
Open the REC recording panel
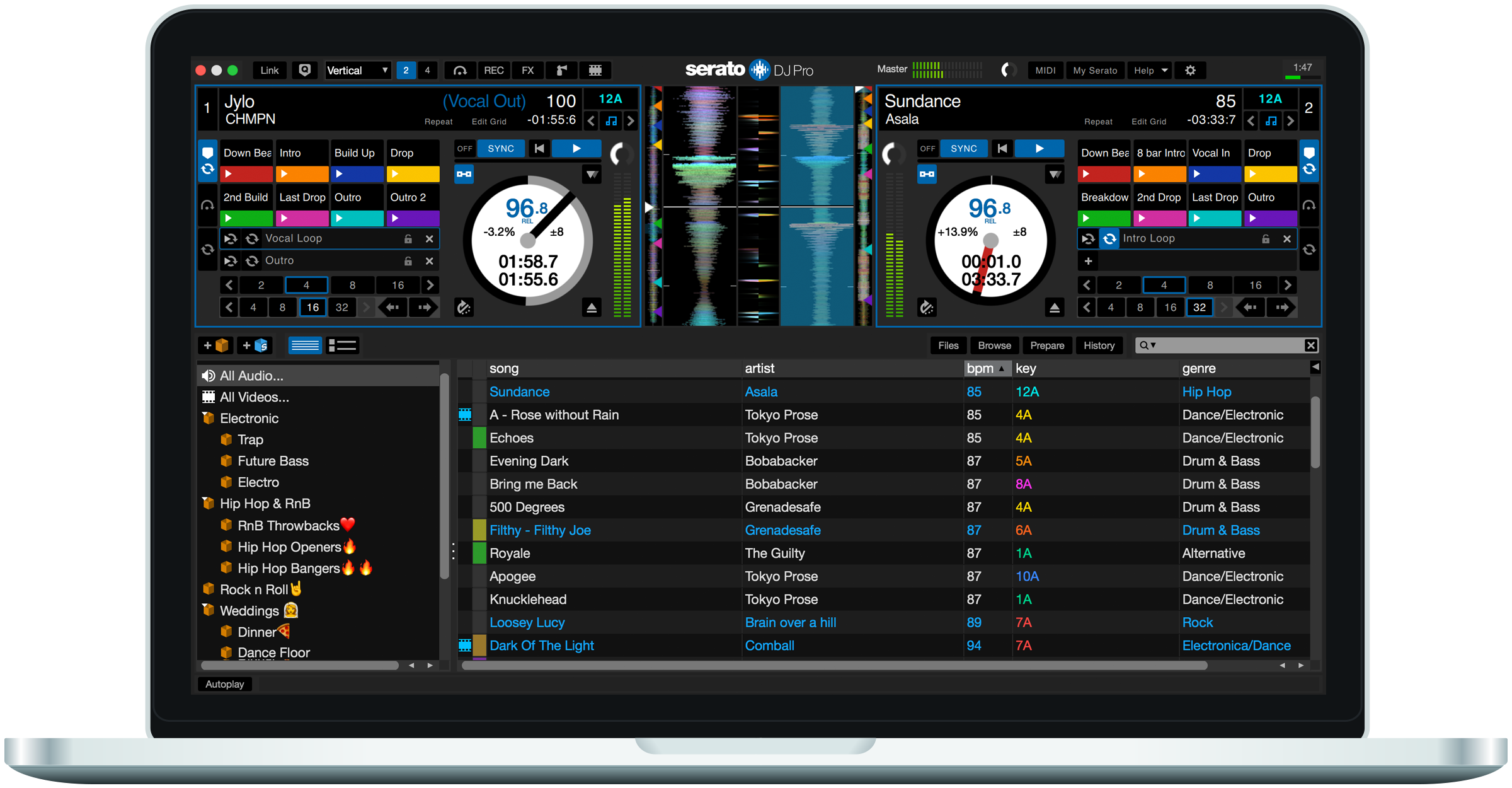(x=494, y=70)
